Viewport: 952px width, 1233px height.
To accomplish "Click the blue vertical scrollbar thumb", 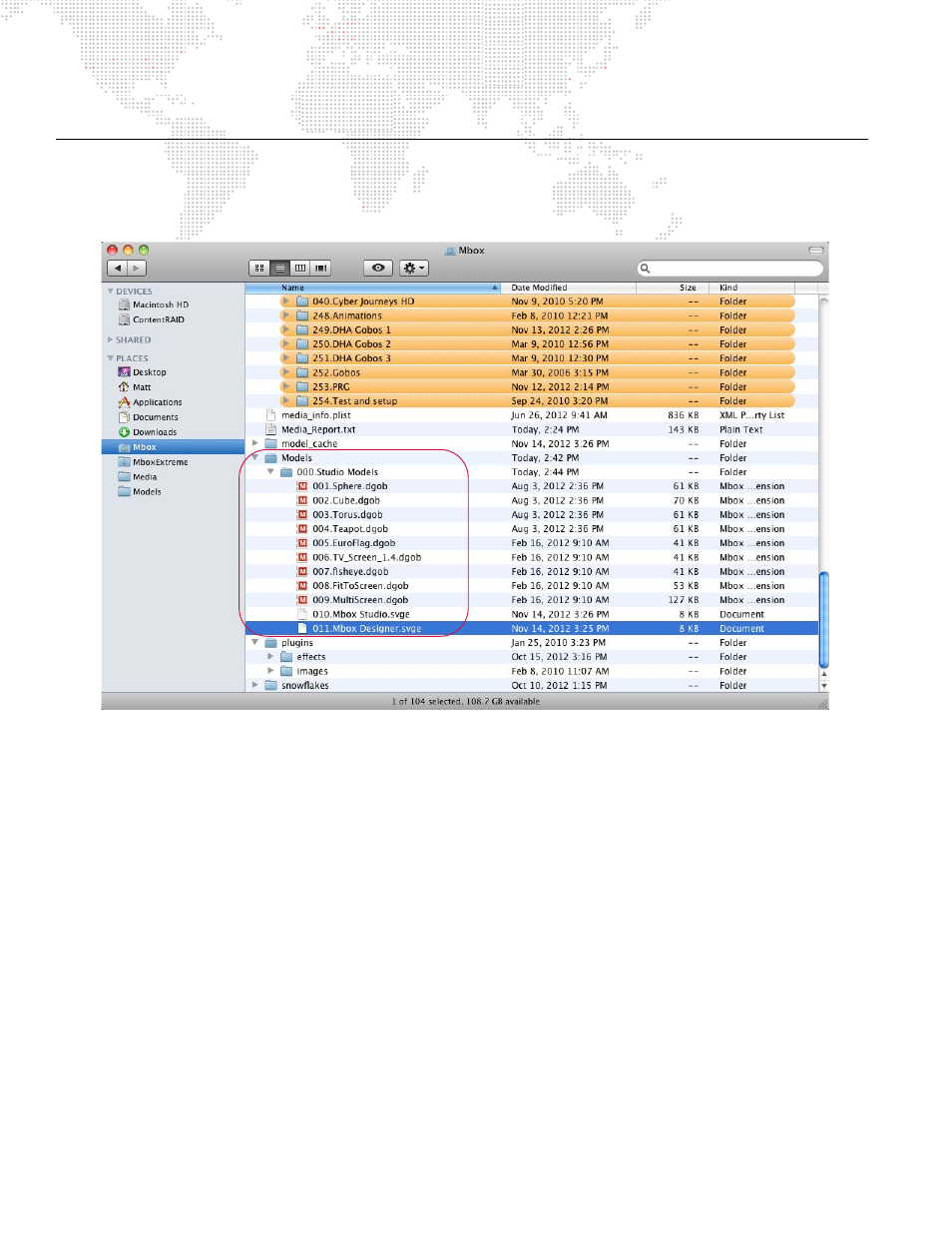I will pyautogui.click(x=823, y=619).
